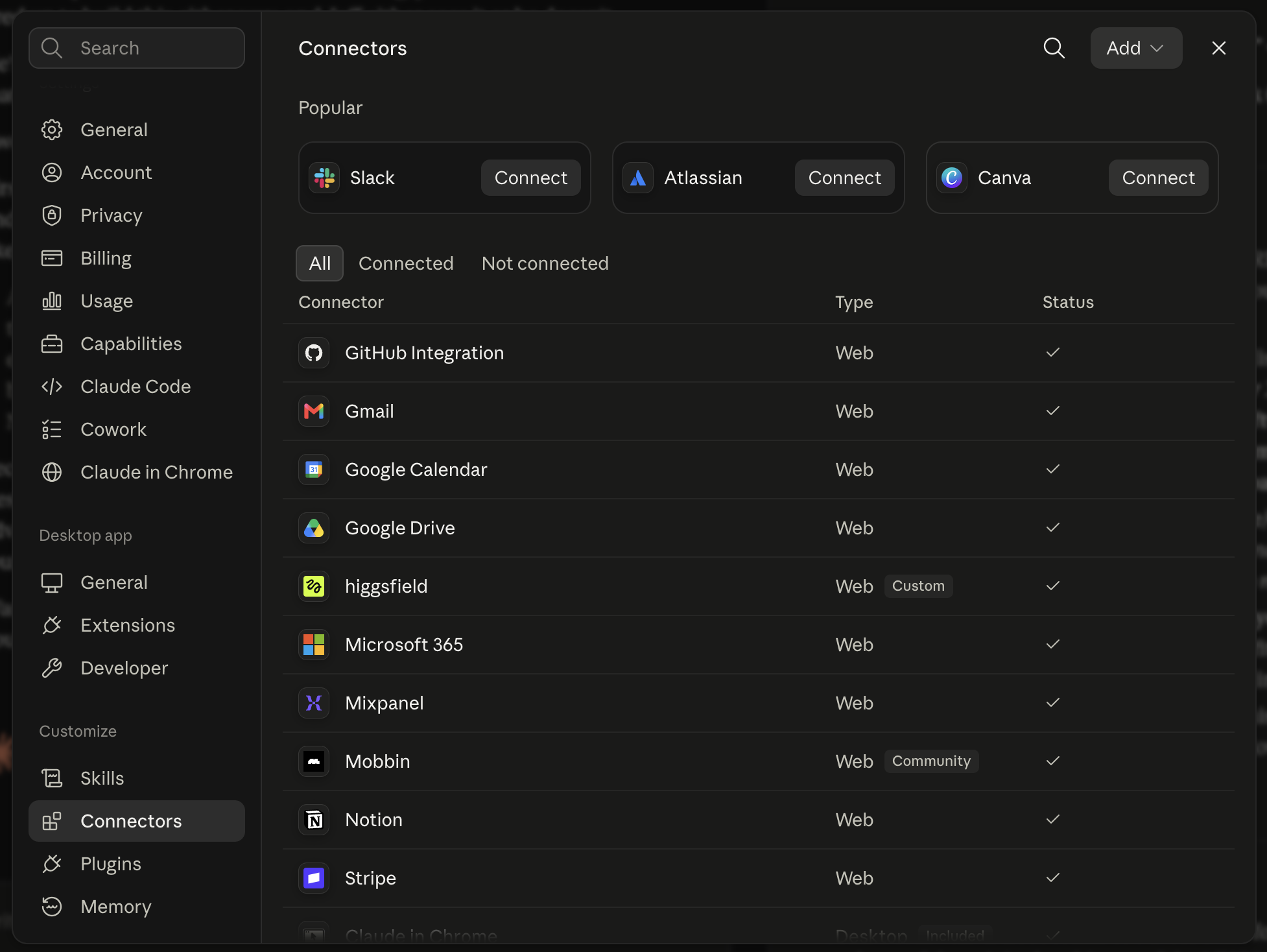Click the Notion row status checkmark

[x=1053, y=820]
